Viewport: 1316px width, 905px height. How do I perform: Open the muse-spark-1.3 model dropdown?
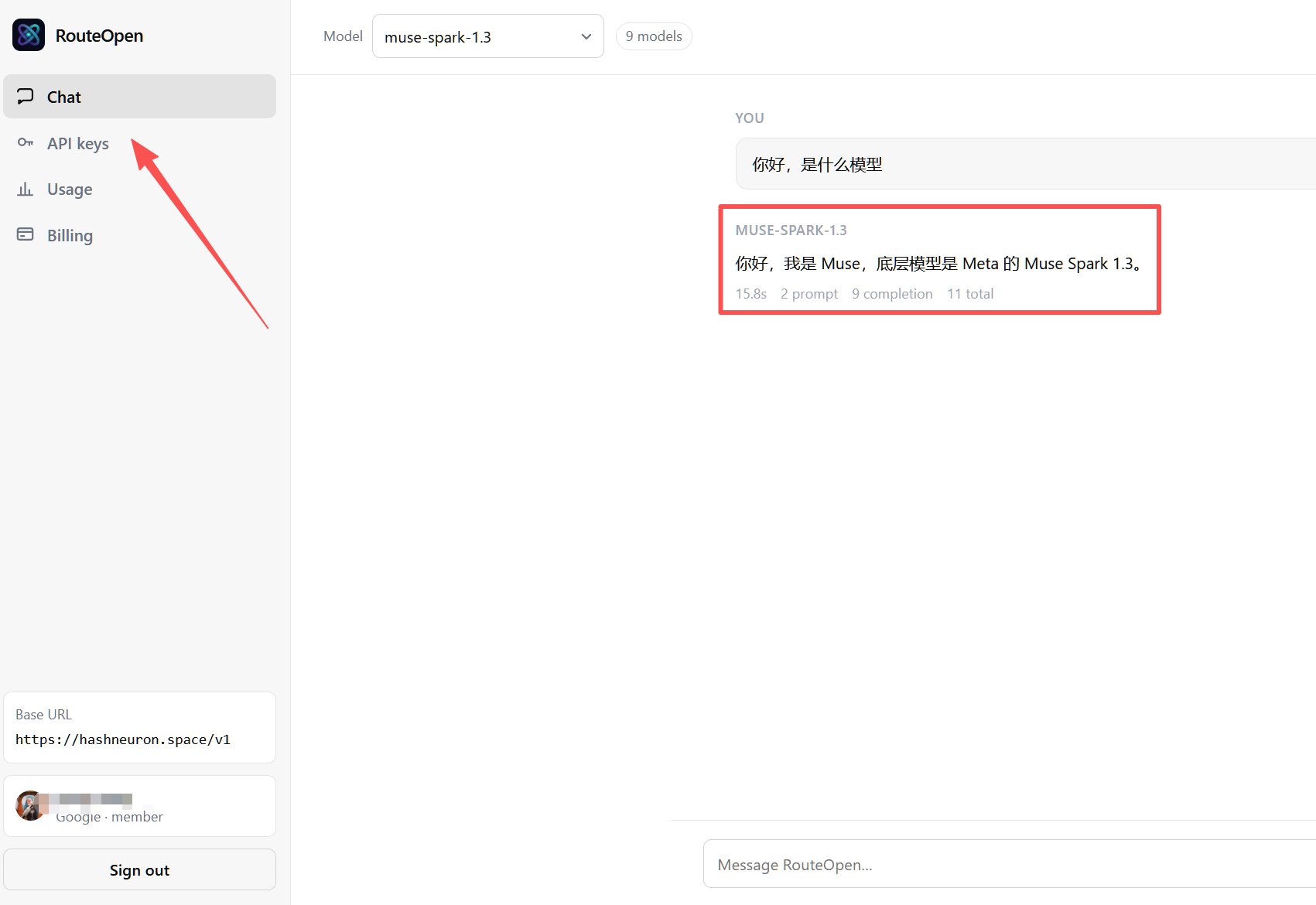488,36
